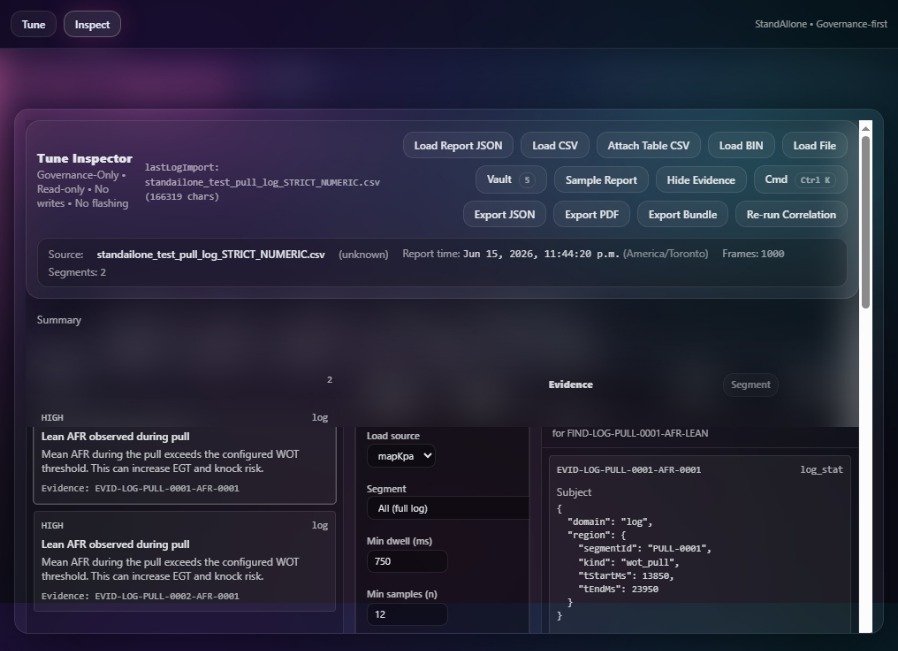The image size is (898, 651).
Task: Click the 'Segments: 2' text
Action: (77, 273)
